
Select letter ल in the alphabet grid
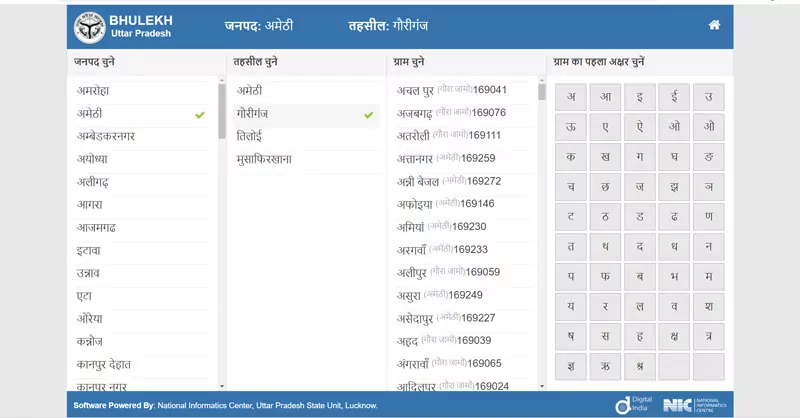[640, 306]
